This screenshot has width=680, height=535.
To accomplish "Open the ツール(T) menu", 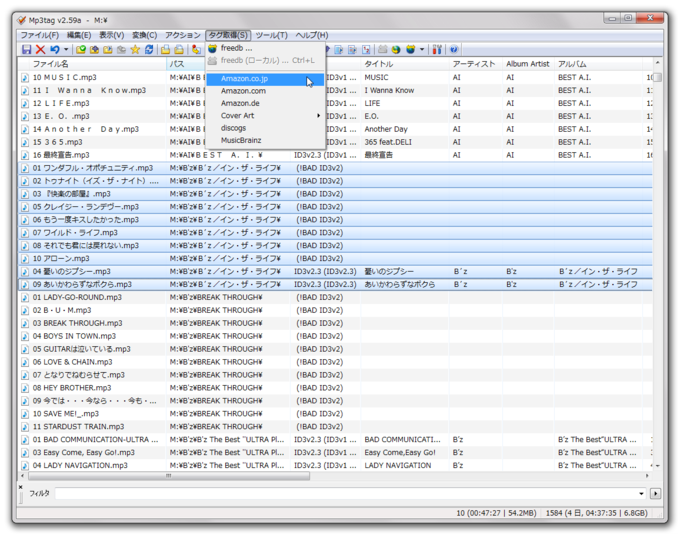I will [x=271, y=35].
